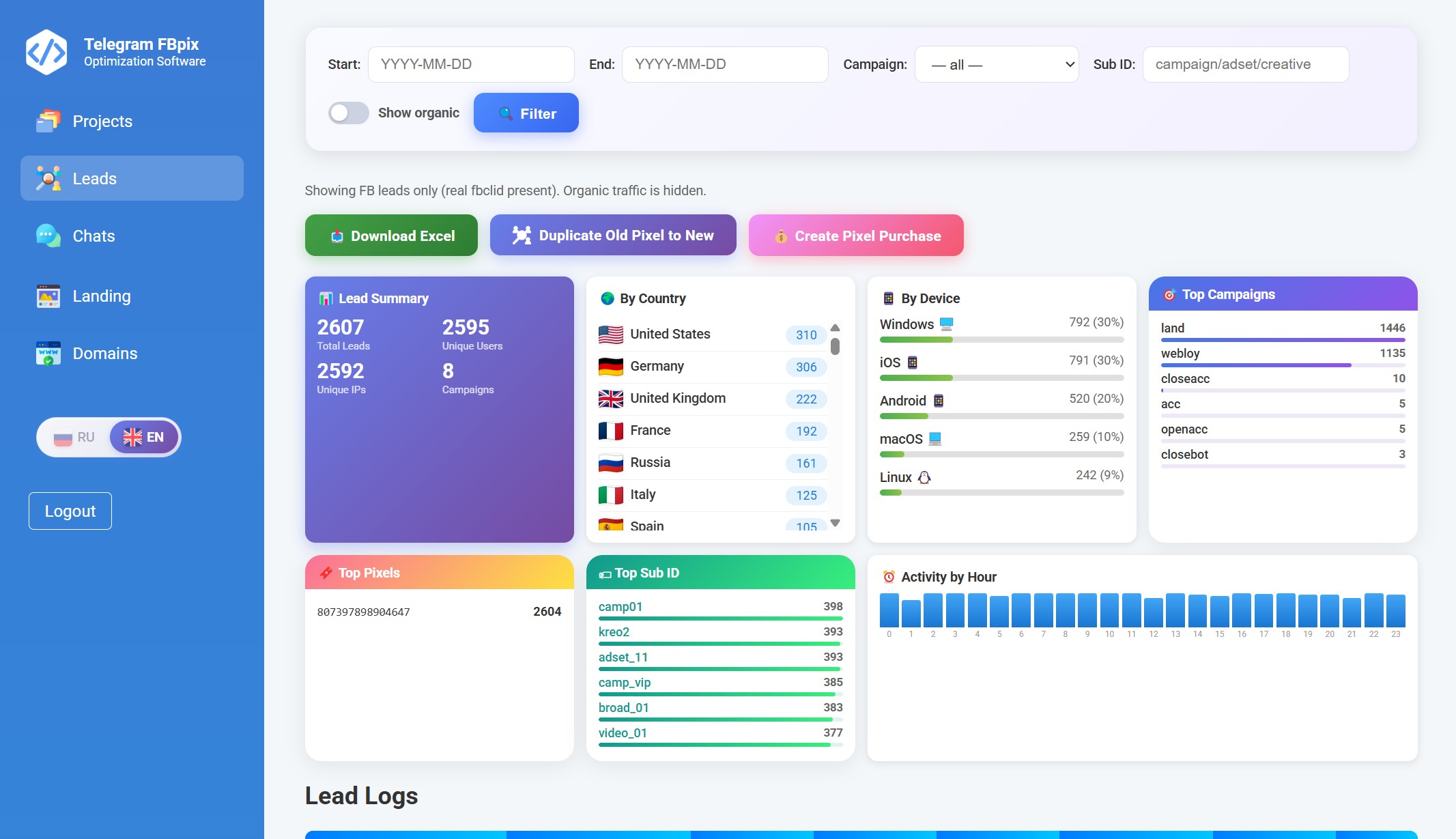This screenshot has width=1456, height=839.
Task: Switch language to EN
Action: tap(143, 437)
